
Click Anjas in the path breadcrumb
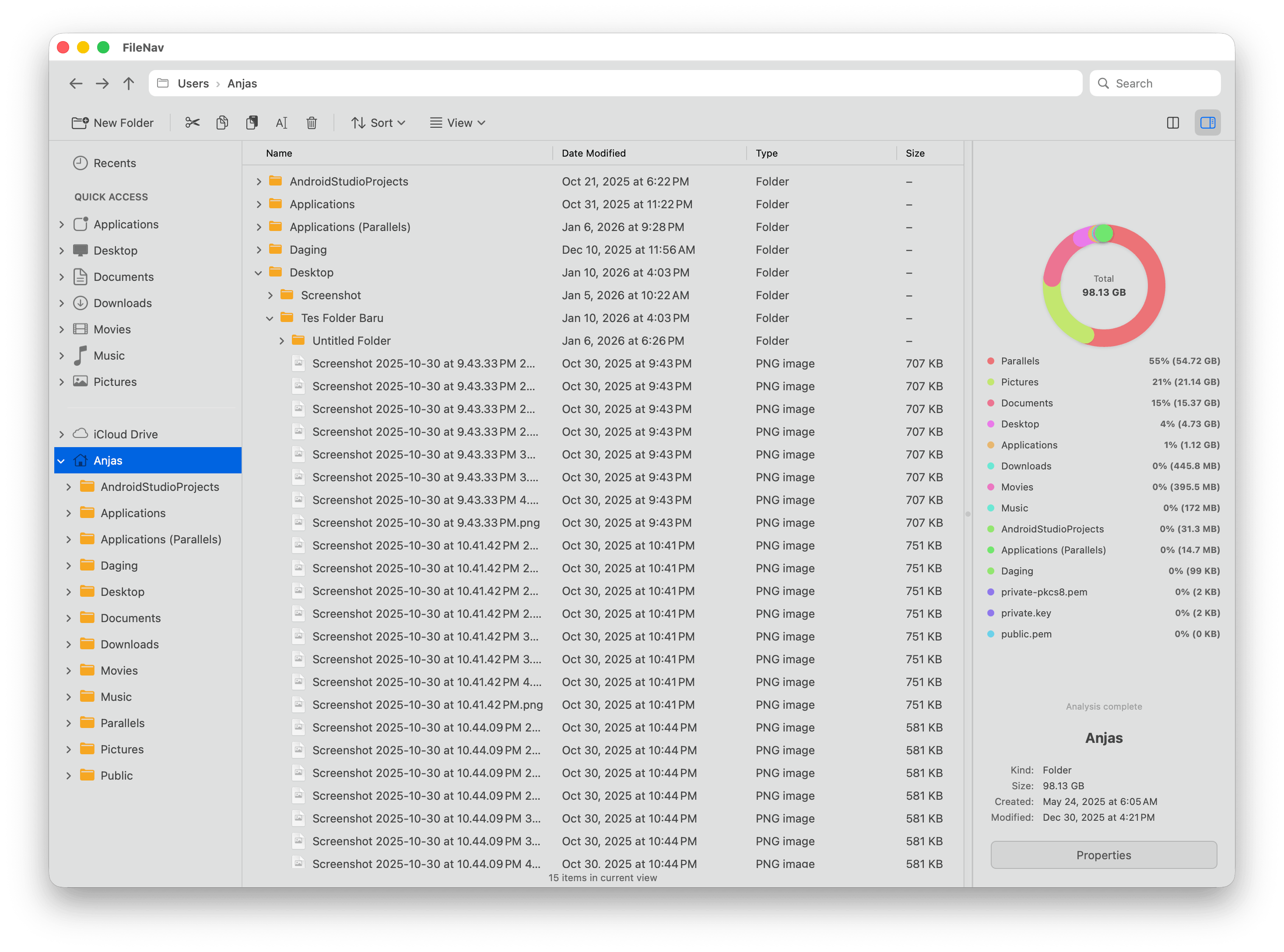point(242,84)
